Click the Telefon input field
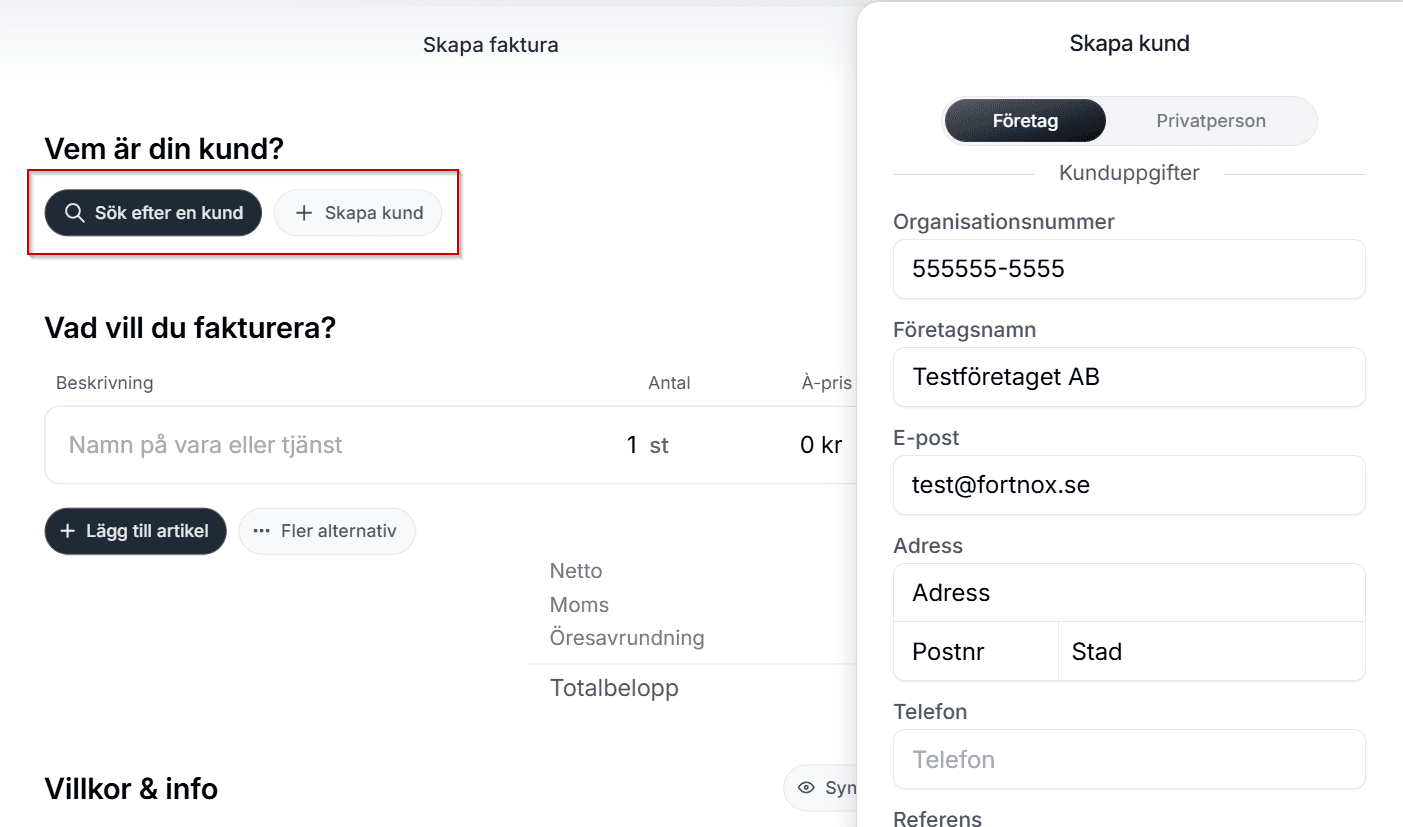This screenshot has width=1403, height=827. (x=1128, y=759)
